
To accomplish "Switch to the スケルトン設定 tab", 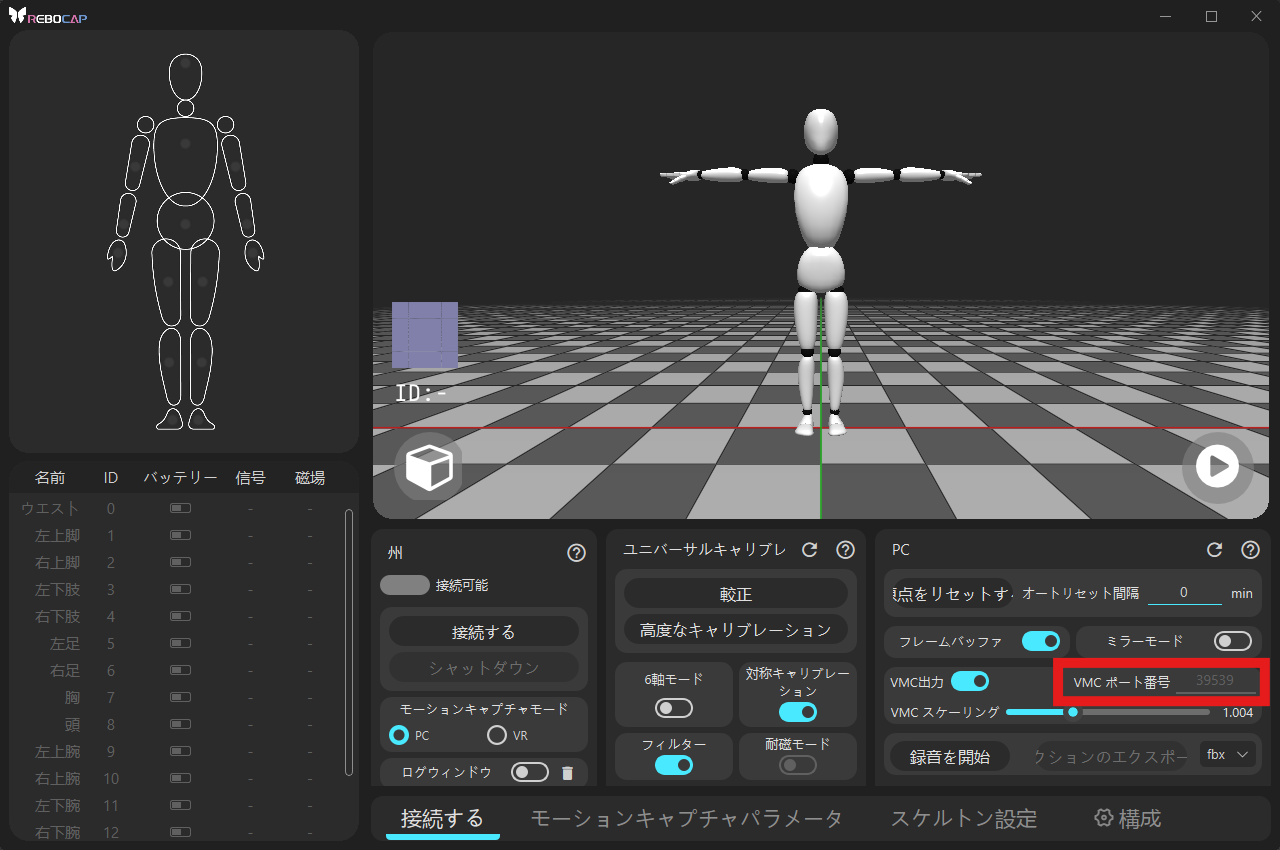I will (x=964, y=819).
